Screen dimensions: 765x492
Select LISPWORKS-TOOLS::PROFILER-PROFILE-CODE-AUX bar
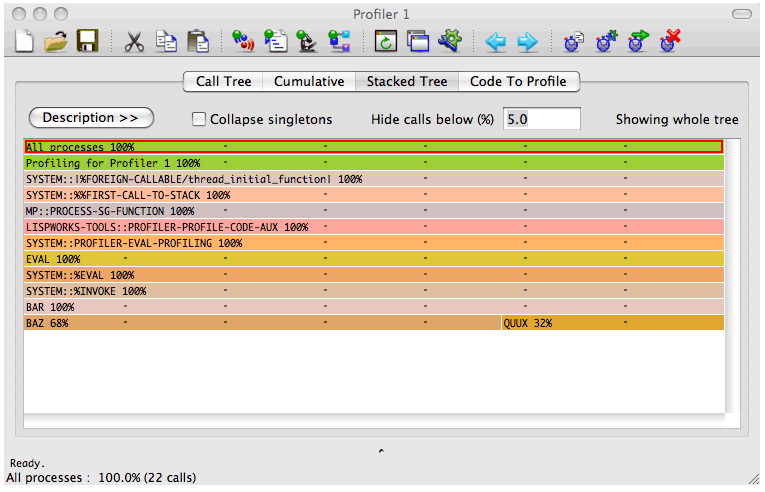(374, 227)
